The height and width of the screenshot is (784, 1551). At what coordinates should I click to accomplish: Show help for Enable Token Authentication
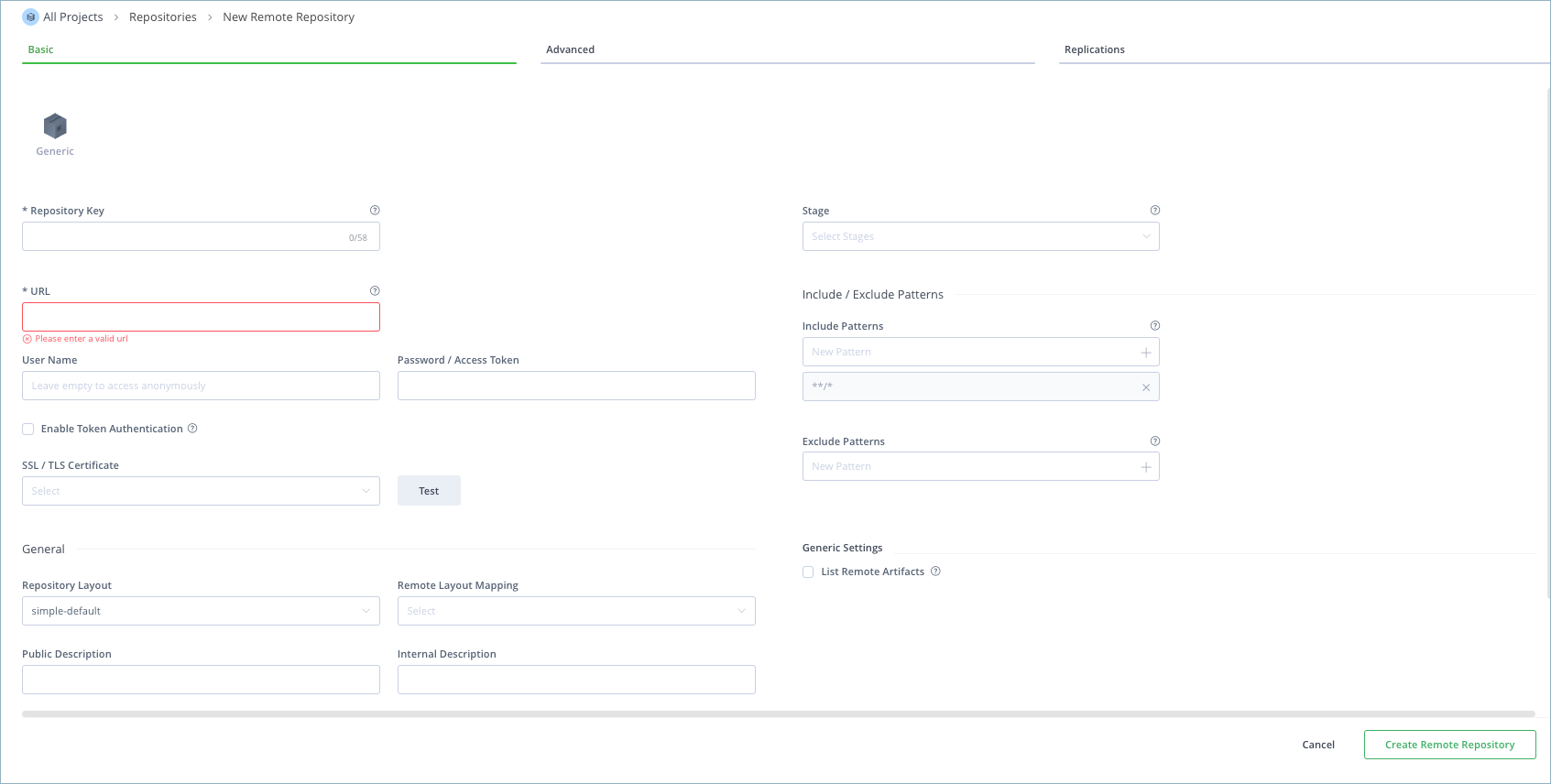pyautogui.click(x=192, y=428)
